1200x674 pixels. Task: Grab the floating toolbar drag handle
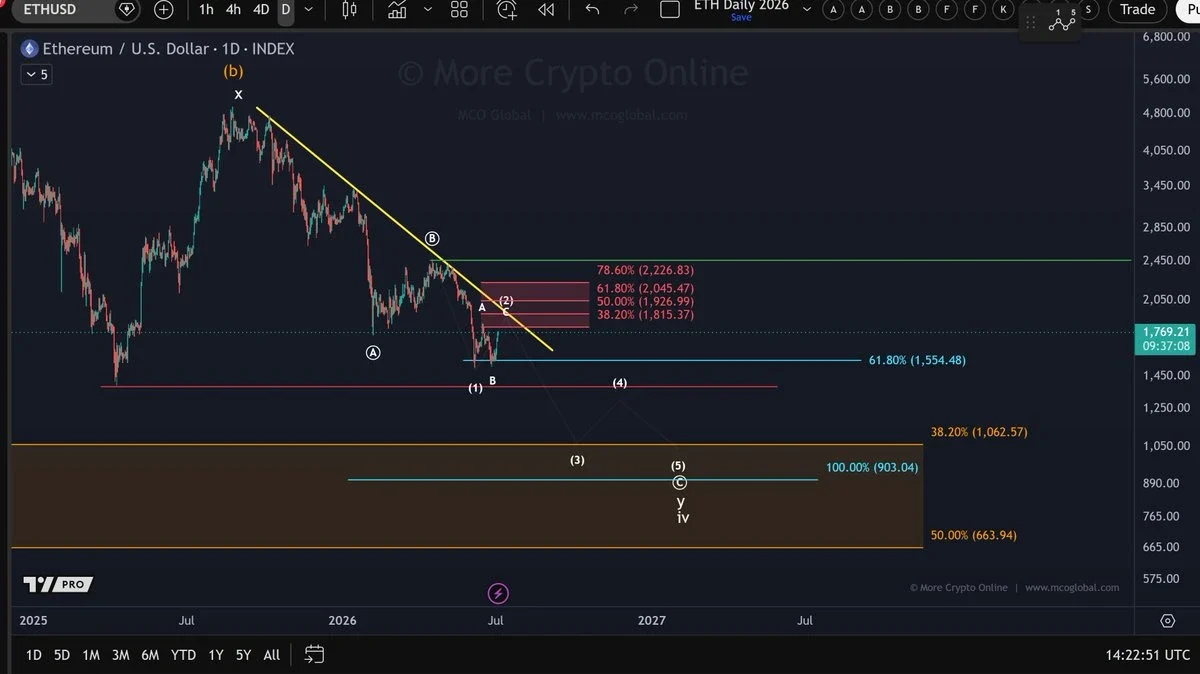coord(1031,21)
